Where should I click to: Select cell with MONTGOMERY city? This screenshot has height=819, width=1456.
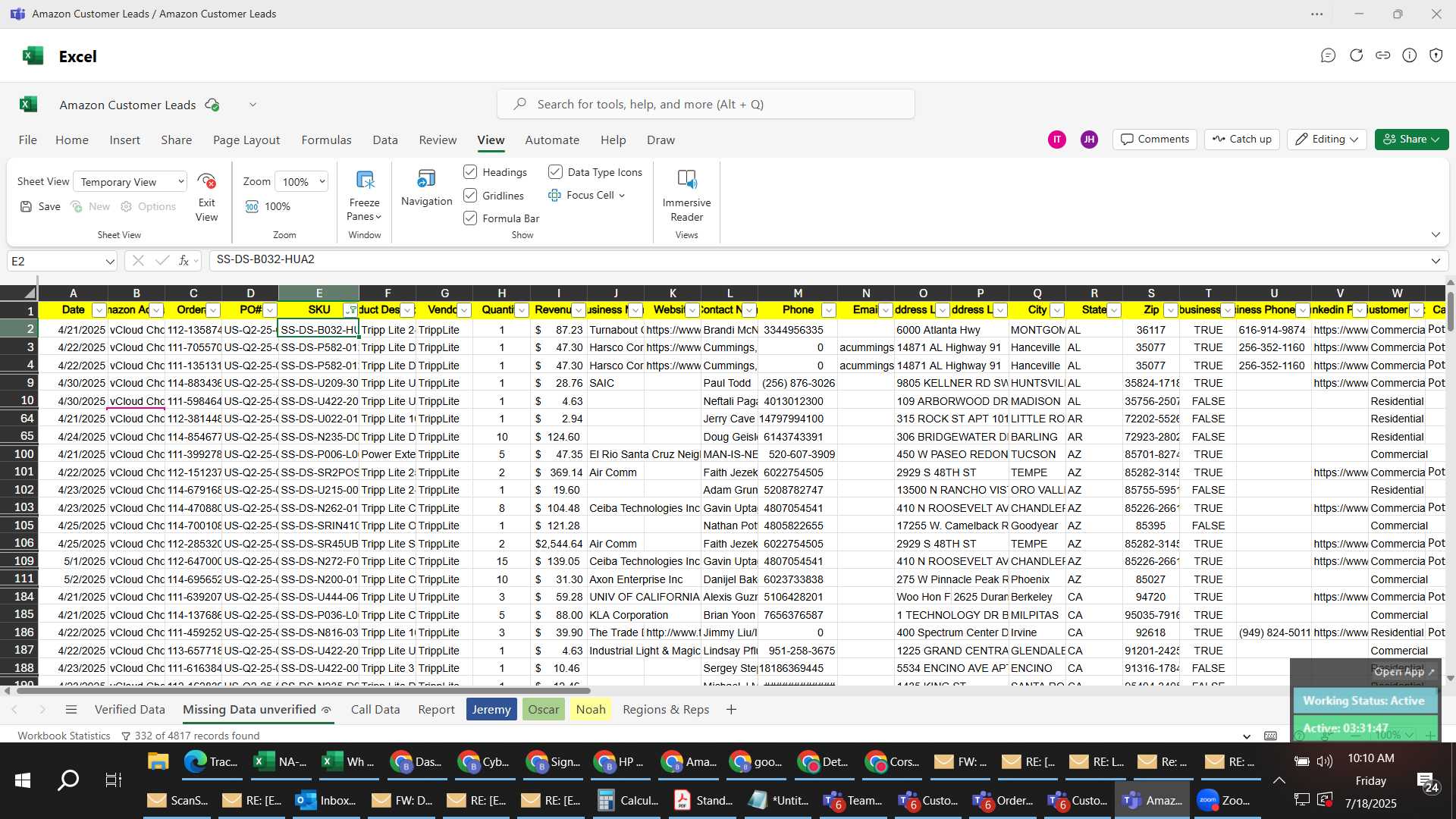pos(1037,330)
